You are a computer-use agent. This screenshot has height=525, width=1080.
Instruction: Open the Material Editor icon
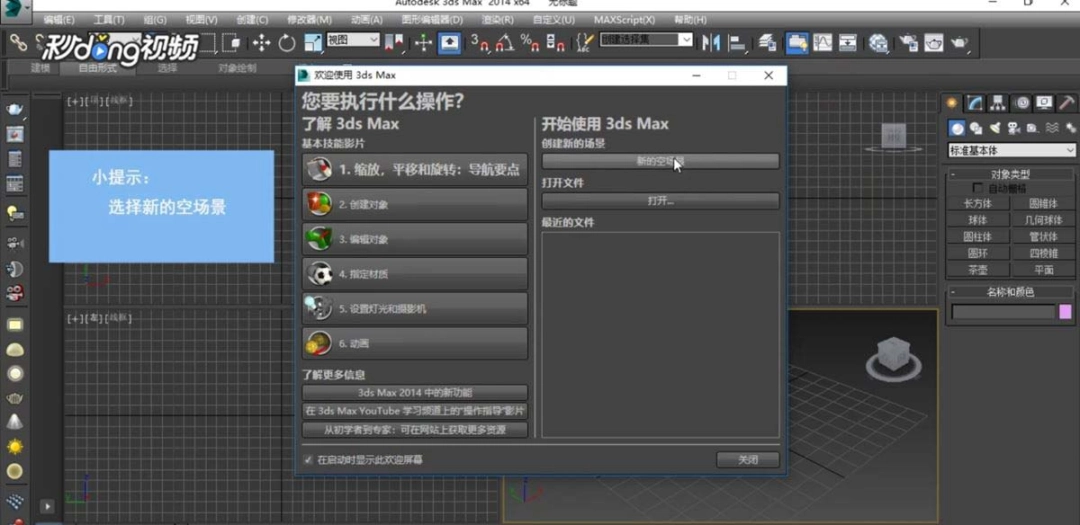tap(878, 43)
